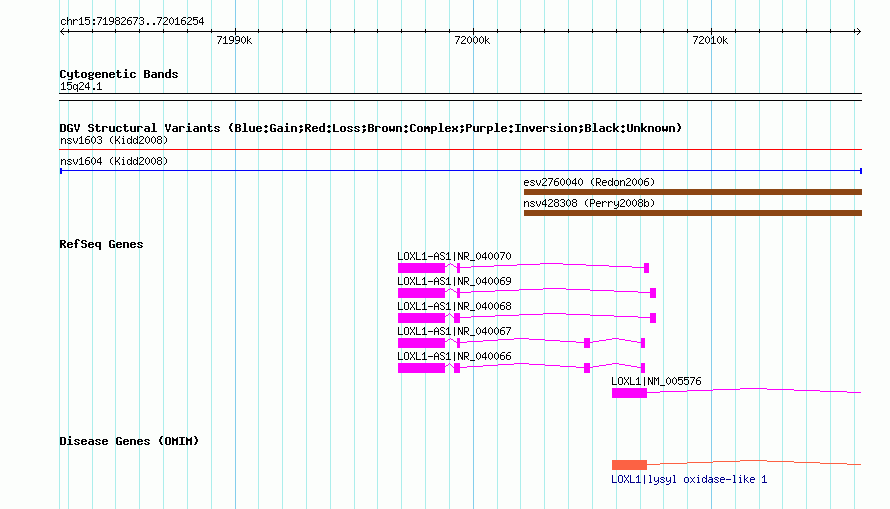Click the nsv1603 (Kidd2008) variant label
Screen dimensions: 890x509
click(x=114, y=140)
